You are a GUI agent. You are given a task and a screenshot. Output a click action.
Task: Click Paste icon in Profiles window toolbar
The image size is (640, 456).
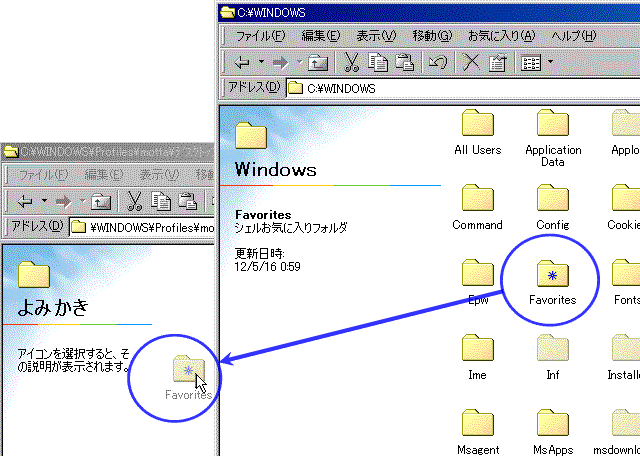coord(188,201)
